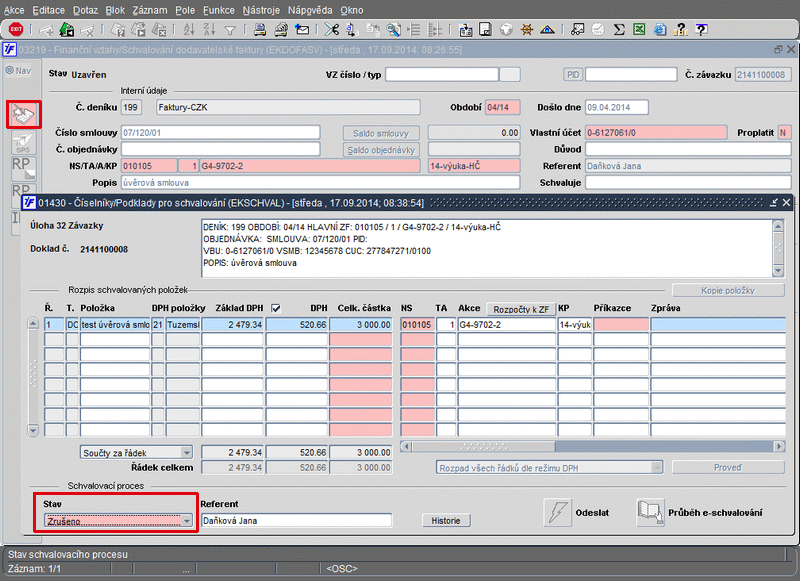Select the Nav radio button

click(9, 70)
